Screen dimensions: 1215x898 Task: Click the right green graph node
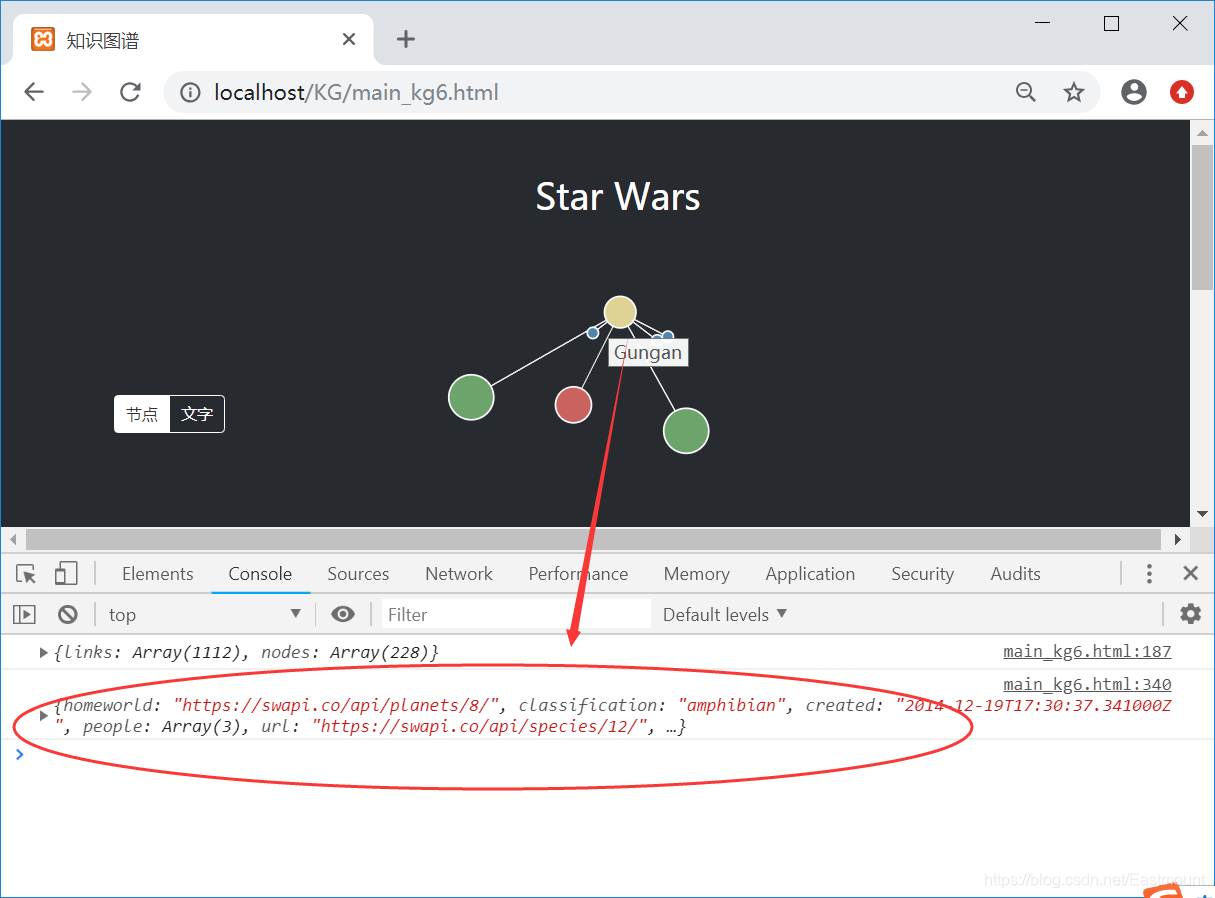point(686,430)
